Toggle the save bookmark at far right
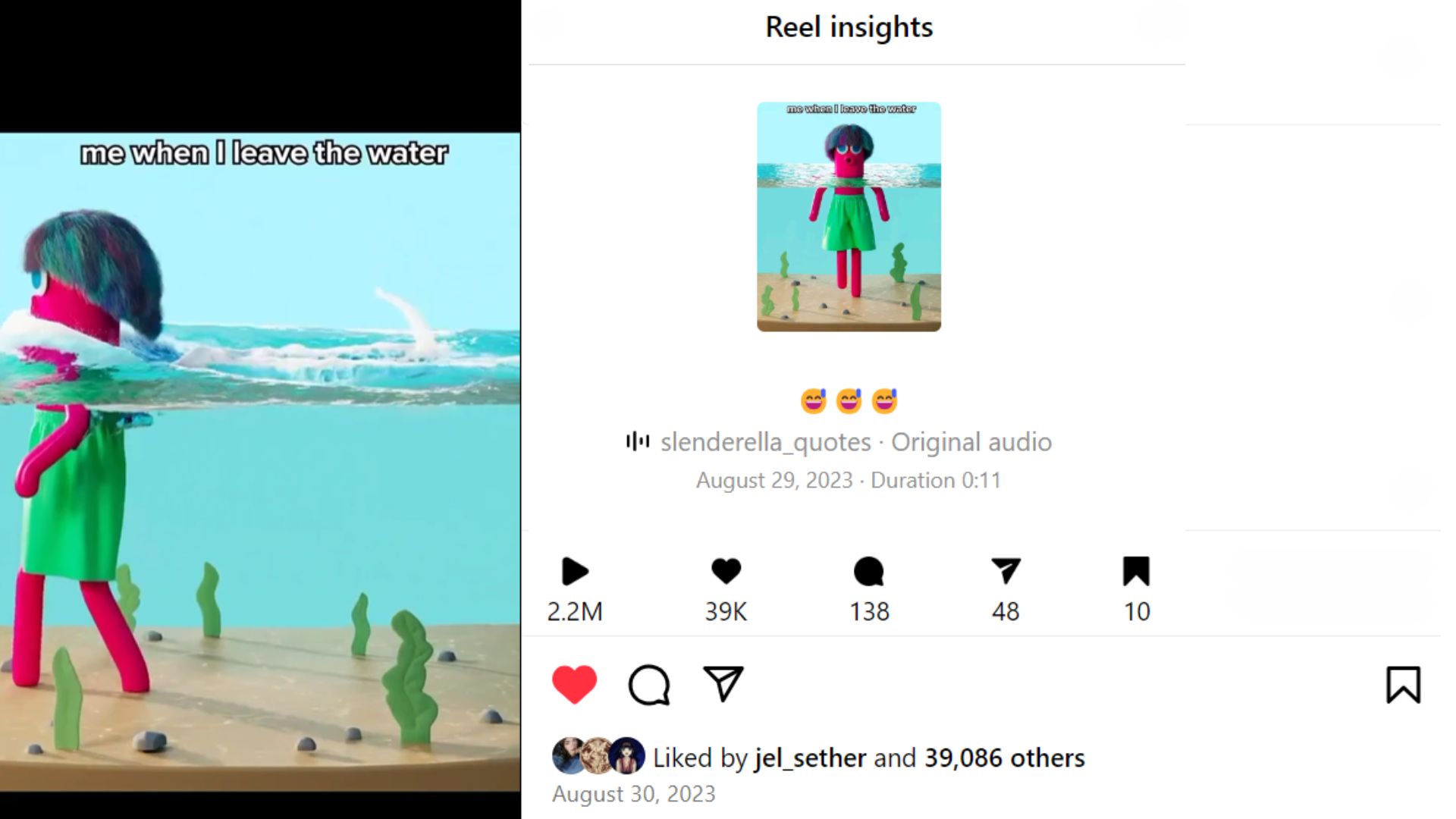The image size is (1456, 819). point(1403,685)
